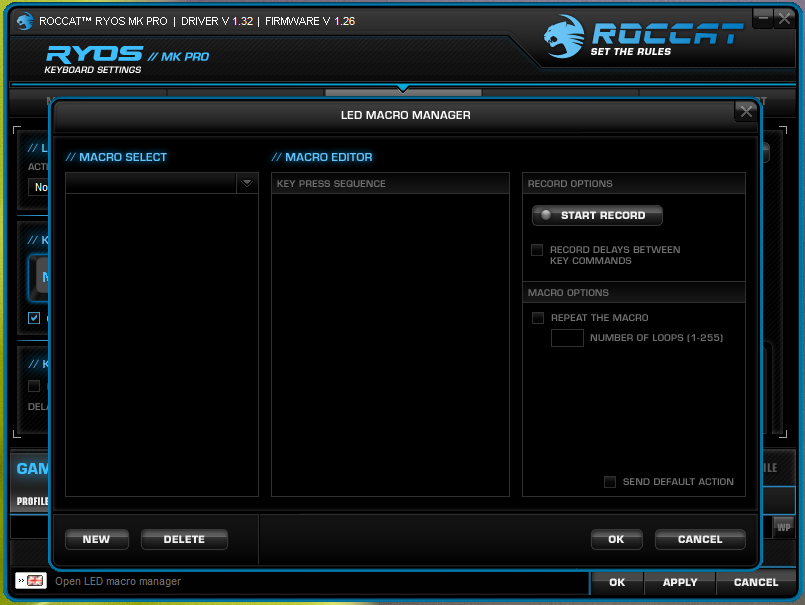
Task: Apply settings in the main window
Action: click(x=680, y=582)
